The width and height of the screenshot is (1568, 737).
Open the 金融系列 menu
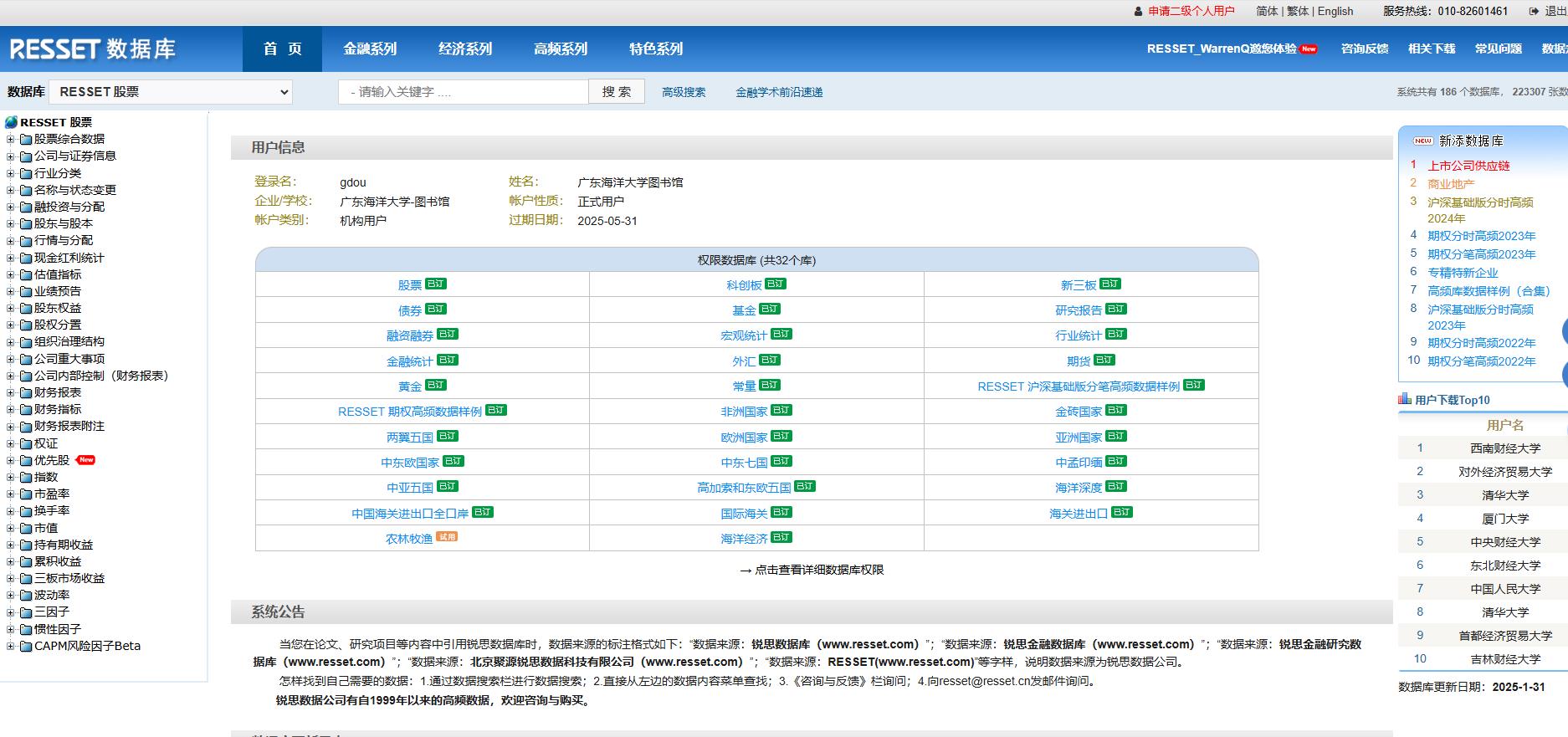[370, 49]
